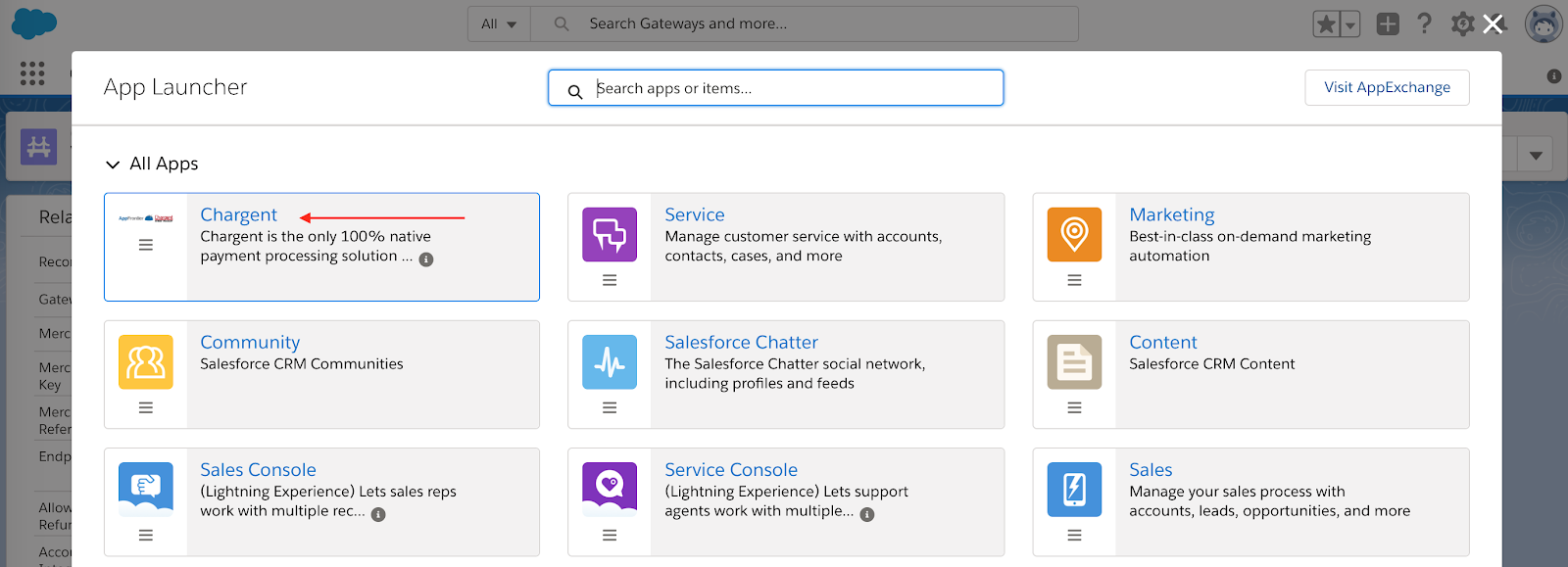Expand the Favorites list dropdown arrow
This screenshot has width=1568, height=567.
click(1350, 24)
